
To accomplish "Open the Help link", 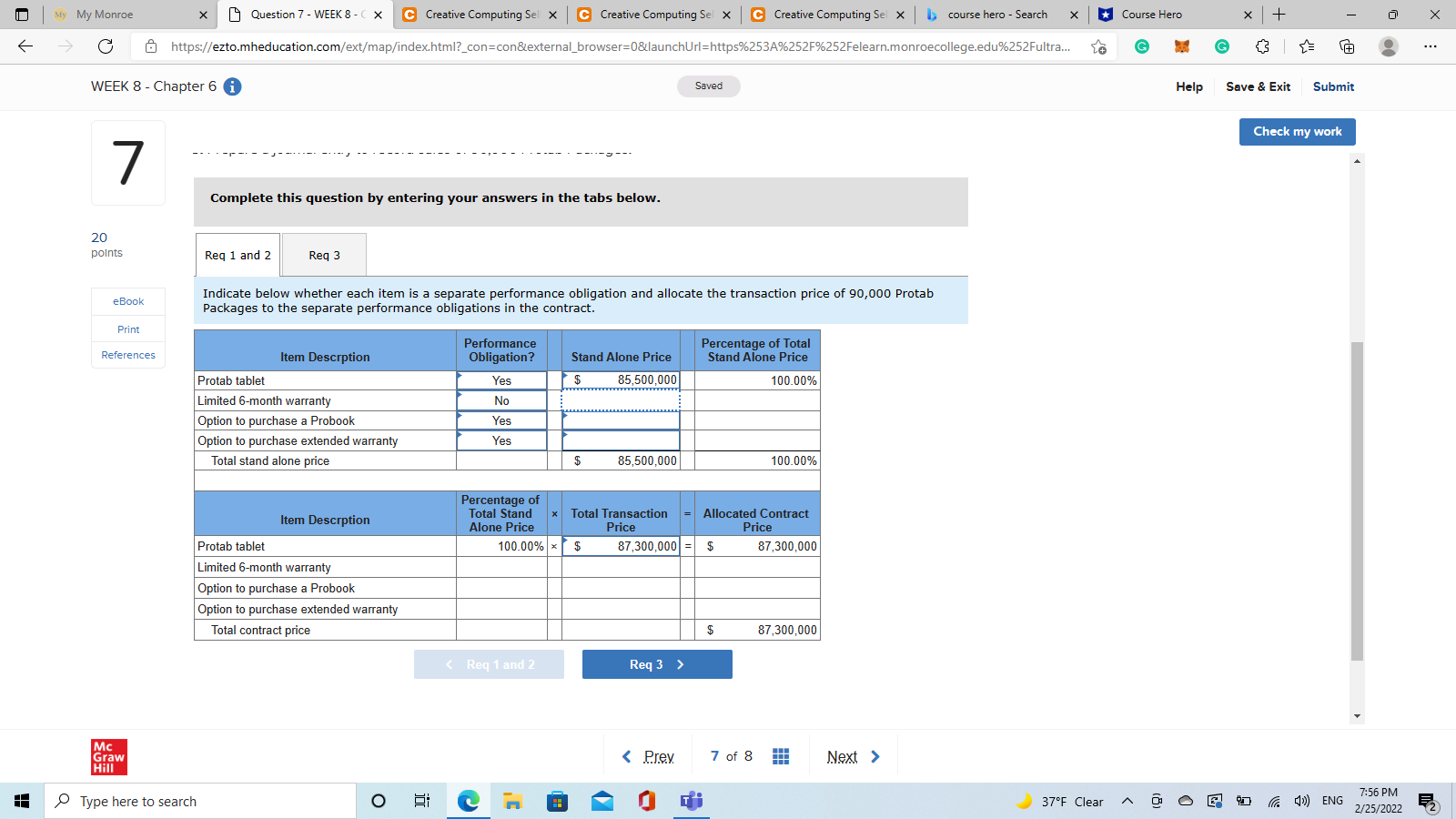I will click(1188, 86).
